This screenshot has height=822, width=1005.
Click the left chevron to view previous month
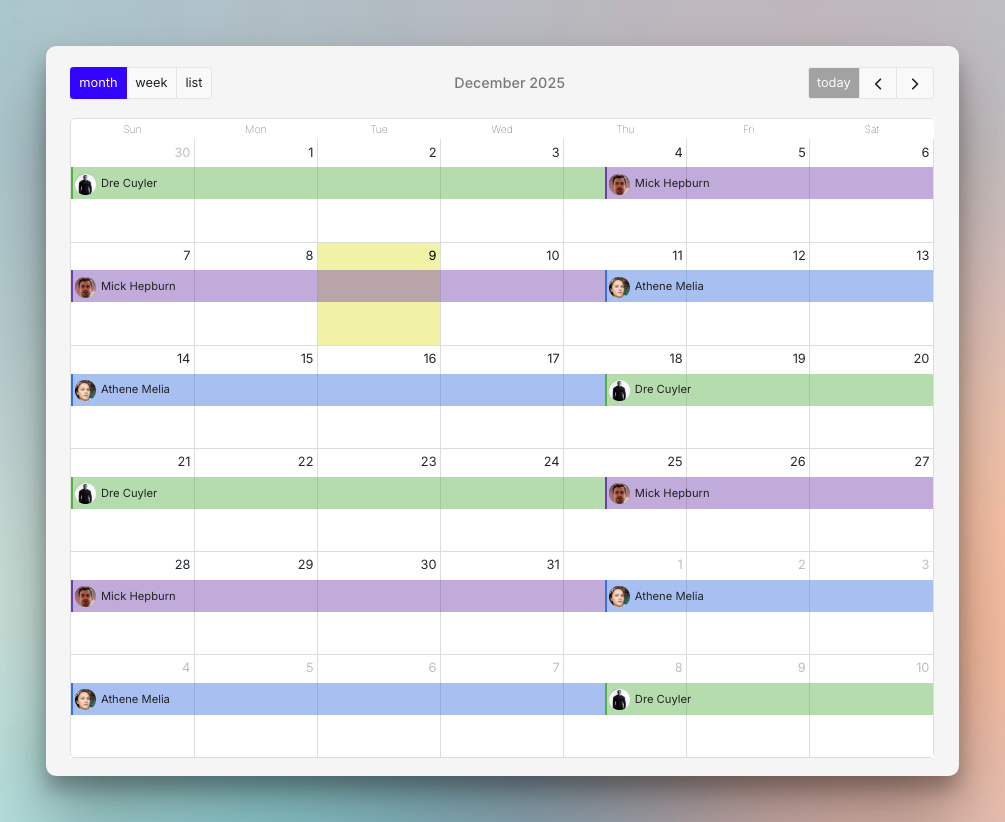pos(878,83)
